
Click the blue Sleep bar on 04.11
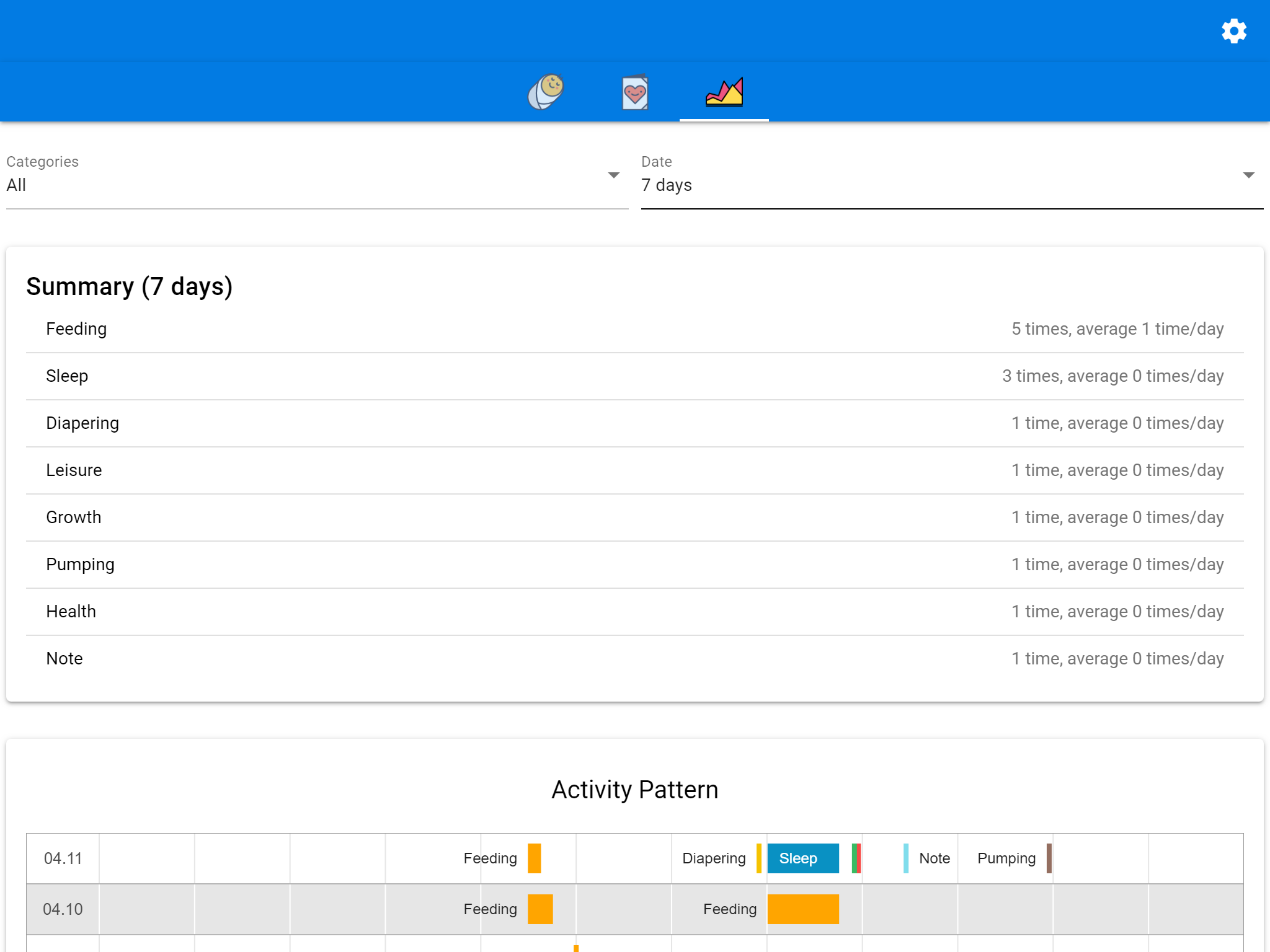coord(802,858)
